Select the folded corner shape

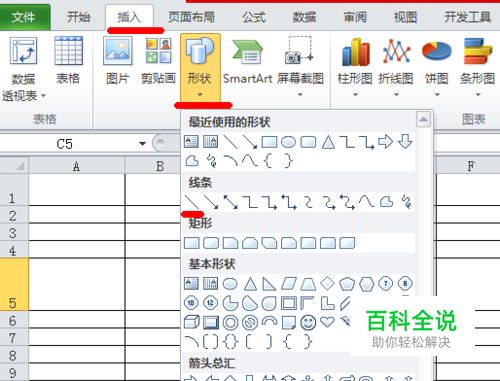pos(289,323)
